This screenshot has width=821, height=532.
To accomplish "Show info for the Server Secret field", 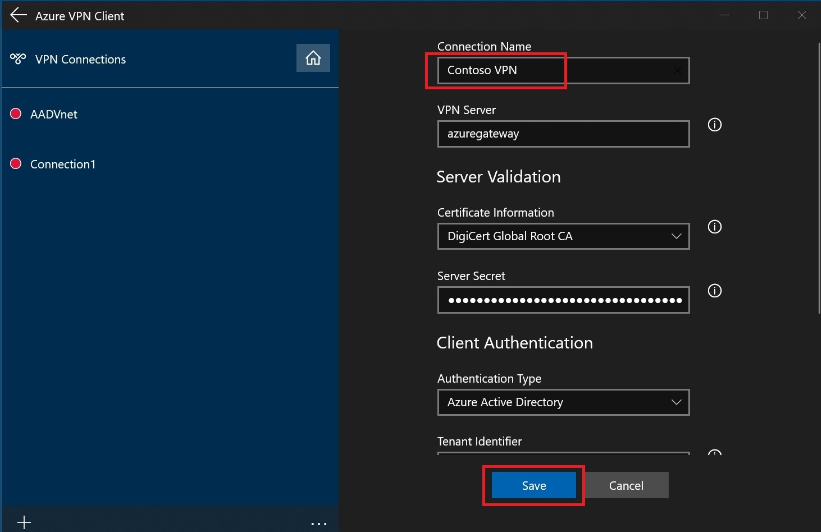I will point(715,291).
